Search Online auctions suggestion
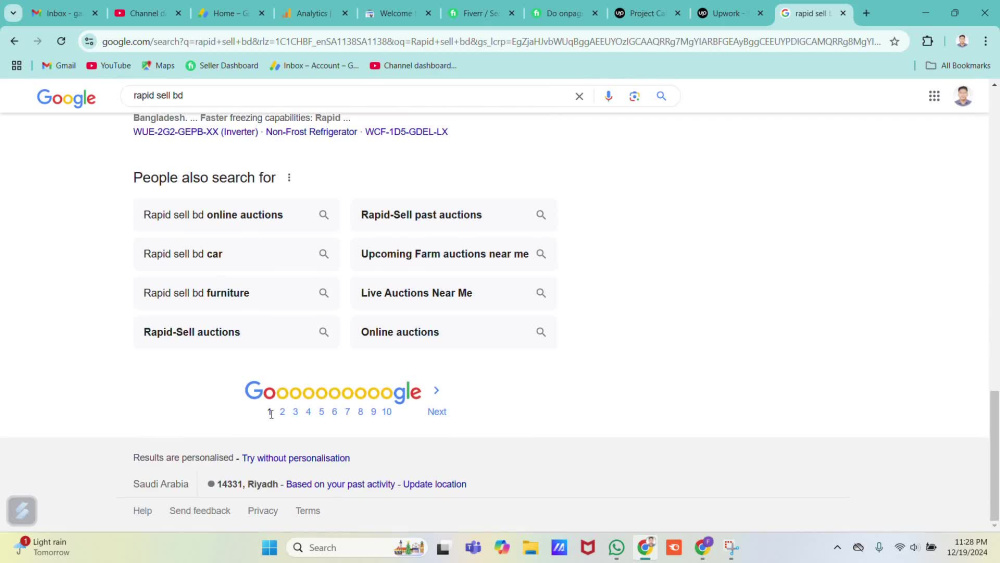 point(453,332)
